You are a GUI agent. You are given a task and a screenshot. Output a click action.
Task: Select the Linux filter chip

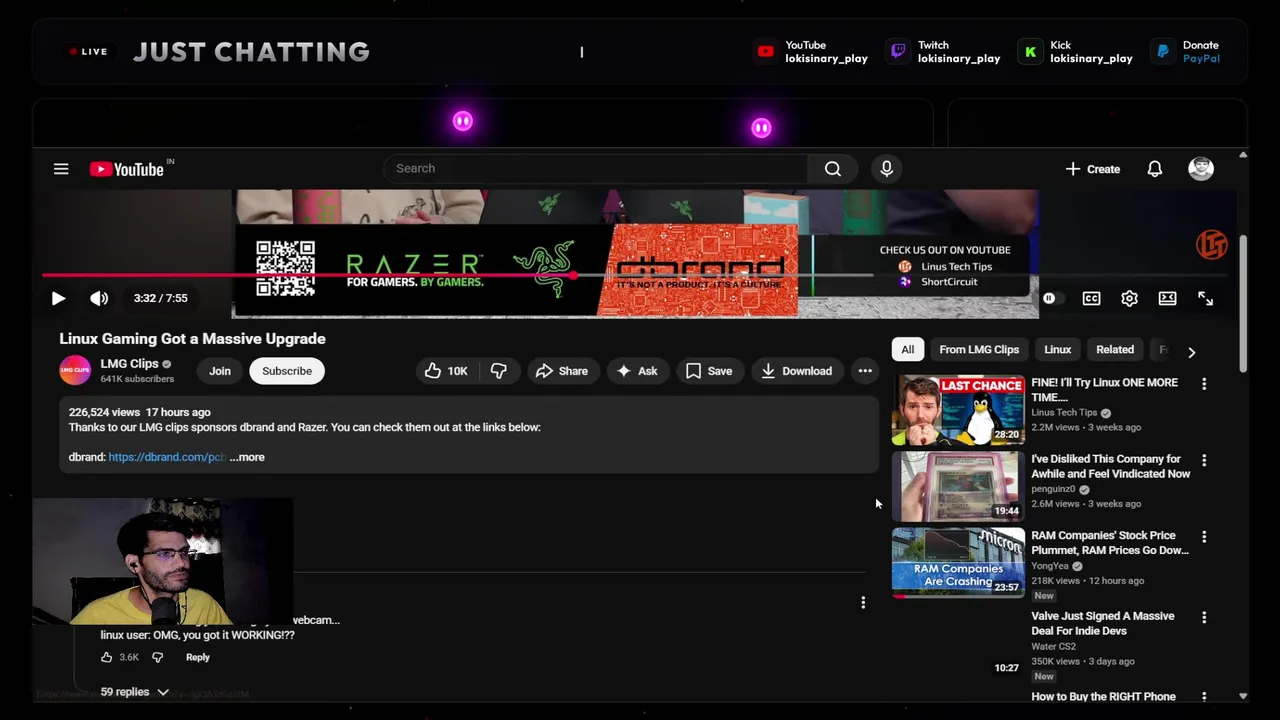[x=1058, y=350]
